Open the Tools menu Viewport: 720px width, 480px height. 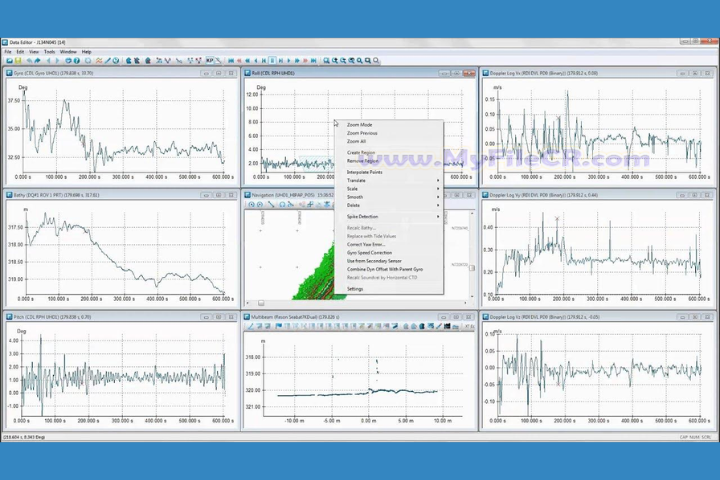[x=49, y=52]
